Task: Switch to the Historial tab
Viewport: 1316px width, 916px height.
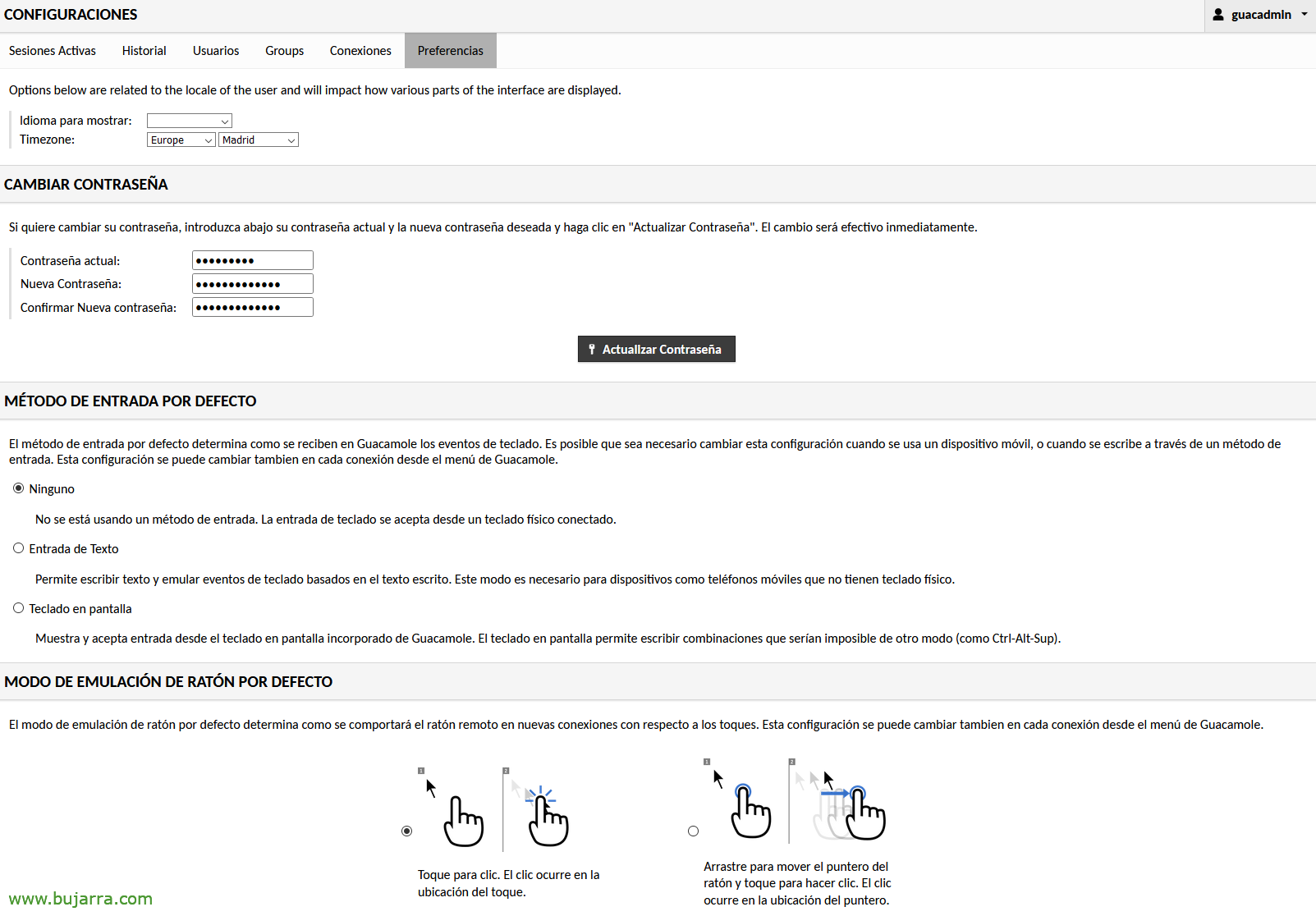Action: pyautogui.click(x=144, y=51)
